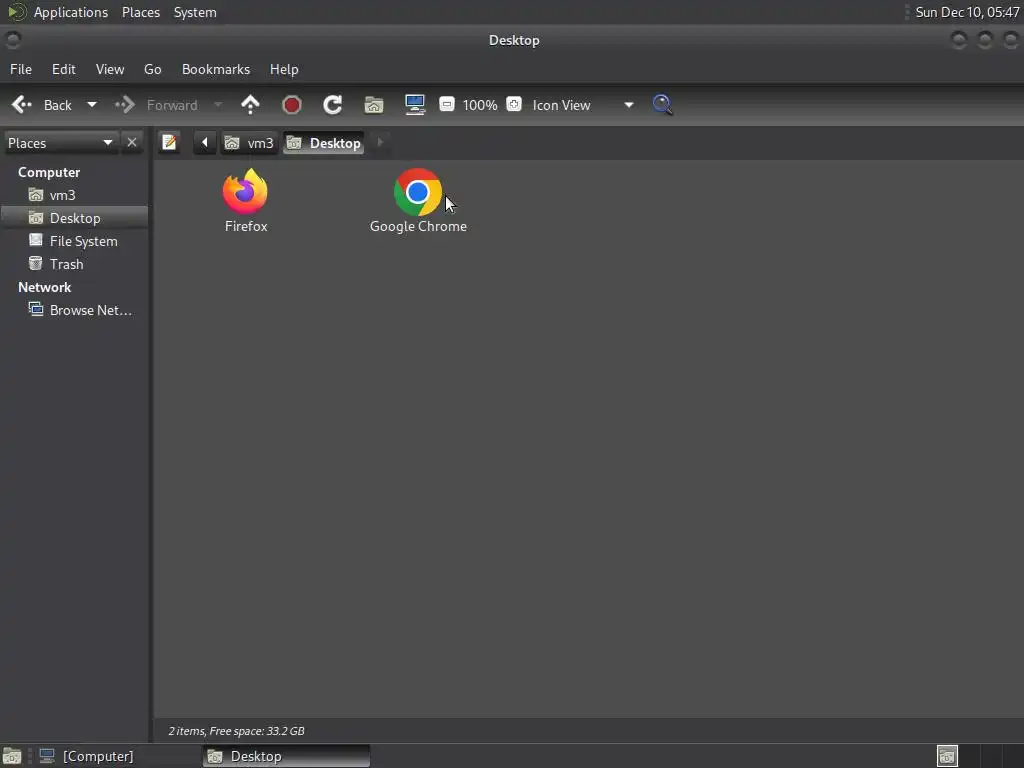Click the window menu button left of title
Screen dimensions: 1024x768
coord(12,40)
